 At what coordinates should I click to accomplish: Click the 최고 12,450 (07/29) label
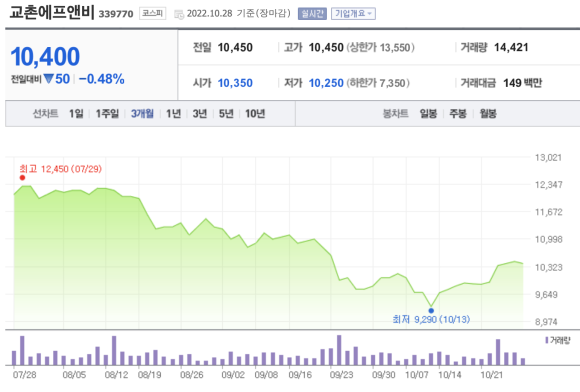click(60, 169)
